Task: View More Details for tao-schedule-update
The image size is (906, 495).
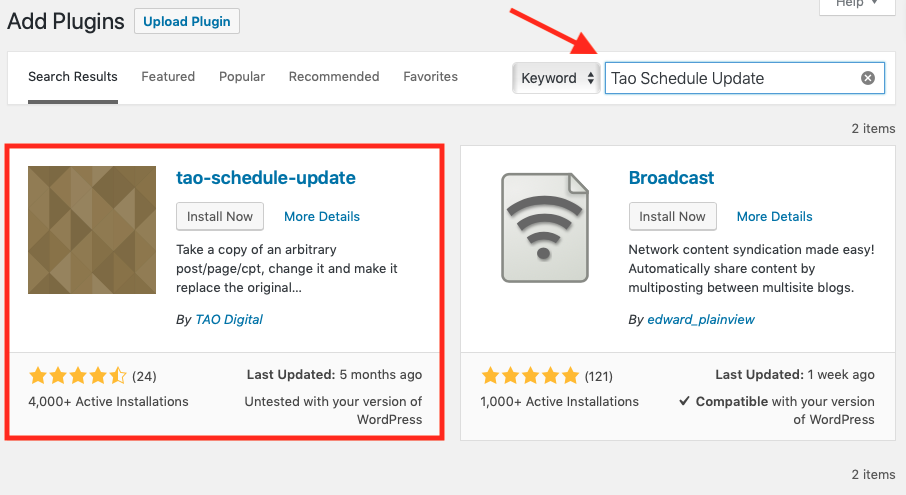Action: point(322,217)
